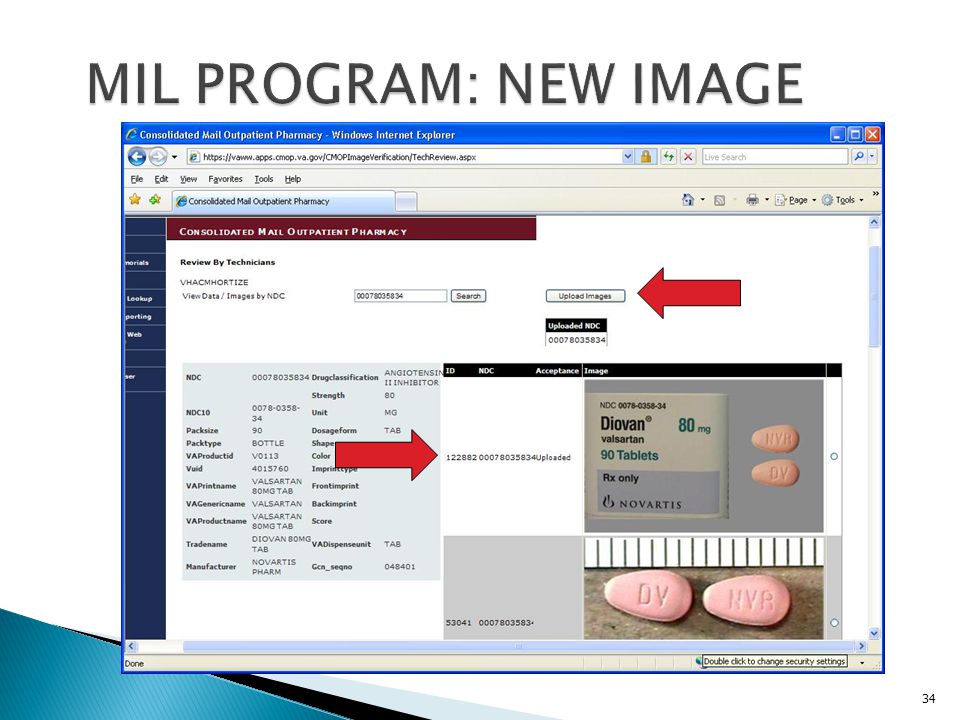
Task: Click the page vertical scrollbar thumb
Action: pos(874,296)
